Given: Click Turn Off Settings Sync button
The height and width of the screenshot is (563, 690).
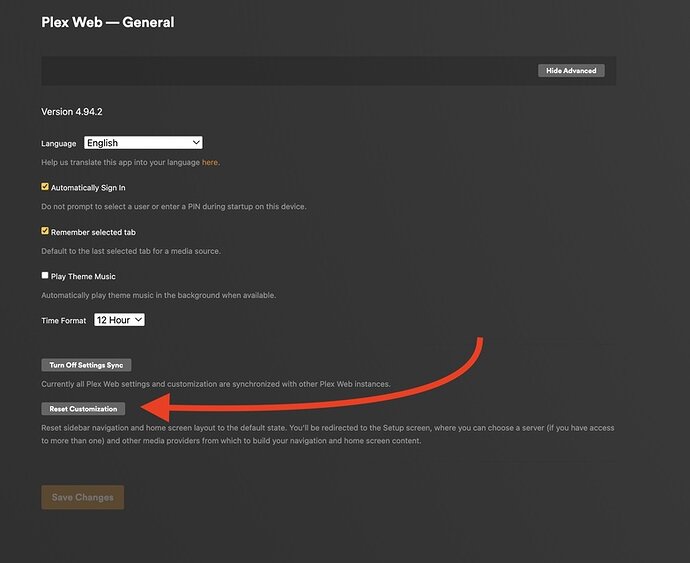Looking at the screenshot, I should tap(86, 365).
